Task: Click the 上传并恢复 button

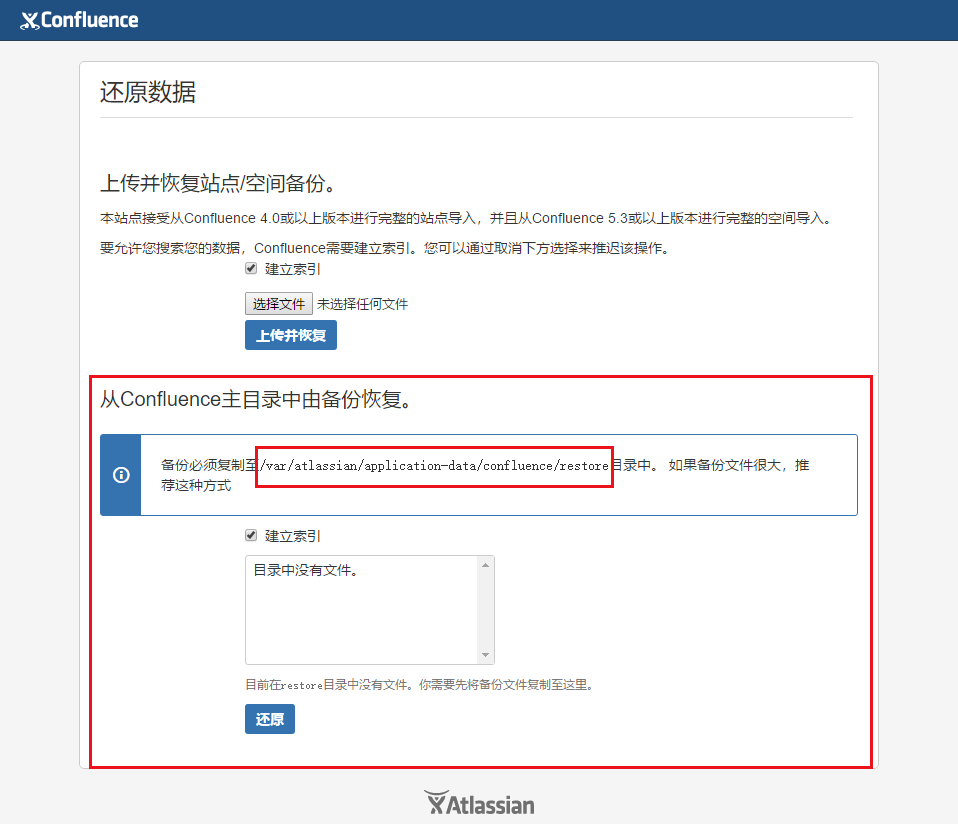Action: pos(291,335)
